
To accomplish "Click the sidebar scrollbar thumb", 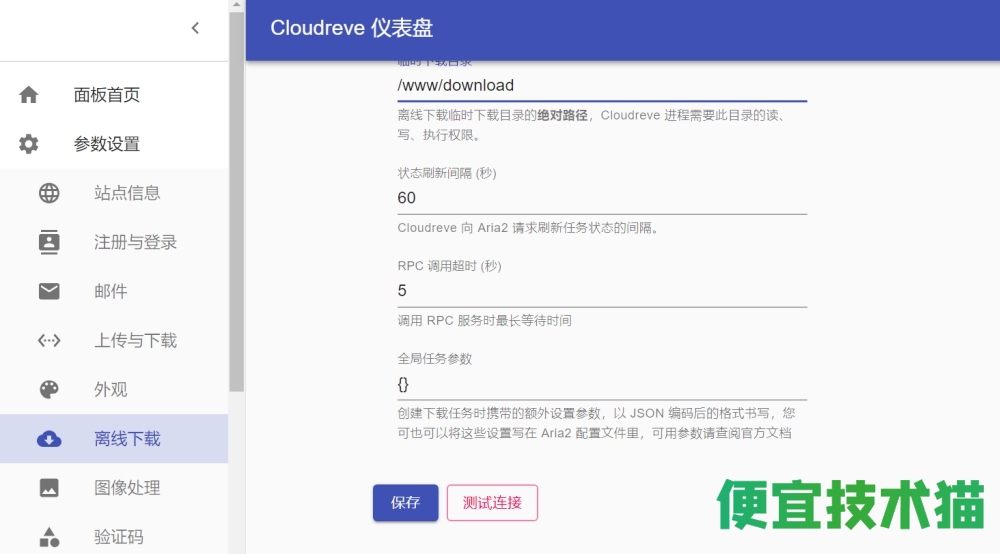I will [x=237, y=201].
